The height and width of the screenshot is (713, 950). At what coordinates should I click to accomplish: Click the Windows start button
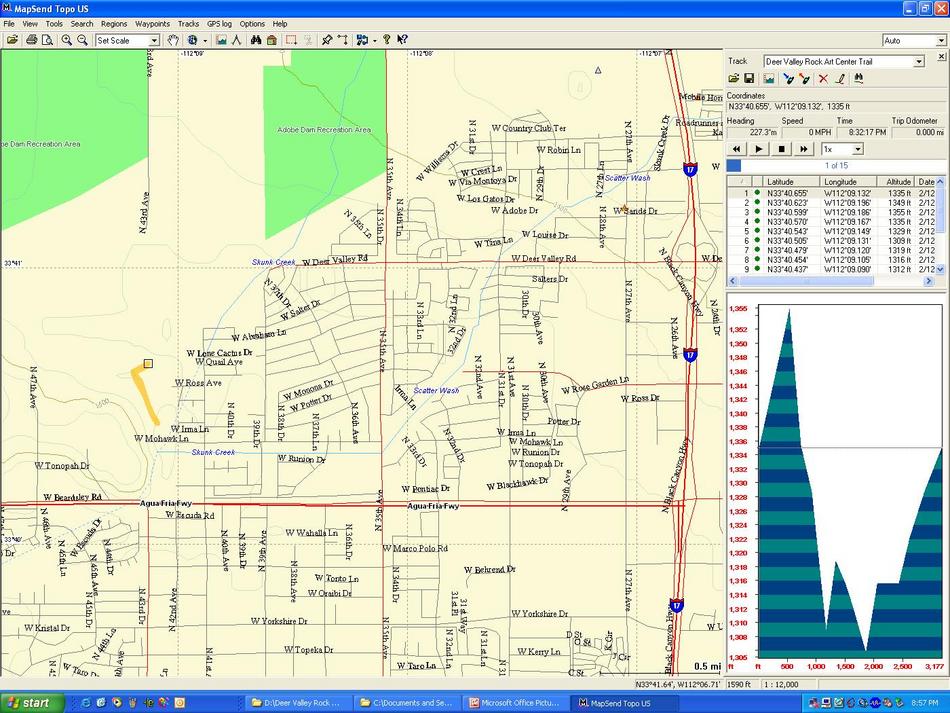pyautogui.click(x=32, y=703)
